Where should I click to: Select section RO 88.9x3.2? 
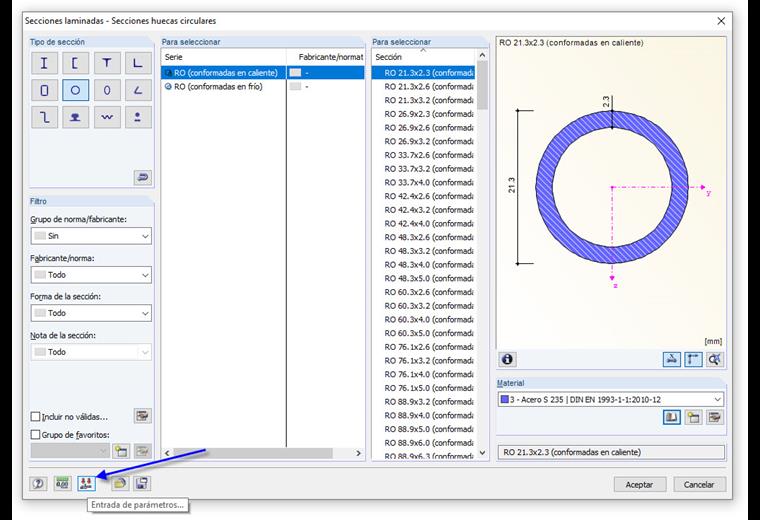click(424, 401)
